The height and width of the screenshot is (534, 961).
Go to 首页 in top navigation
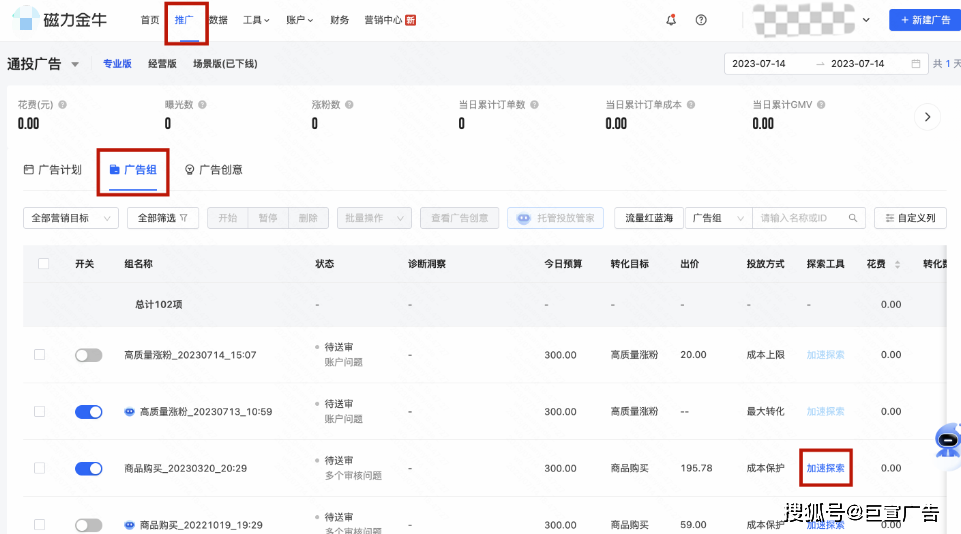pyautogui.click(x=150, y=20)
